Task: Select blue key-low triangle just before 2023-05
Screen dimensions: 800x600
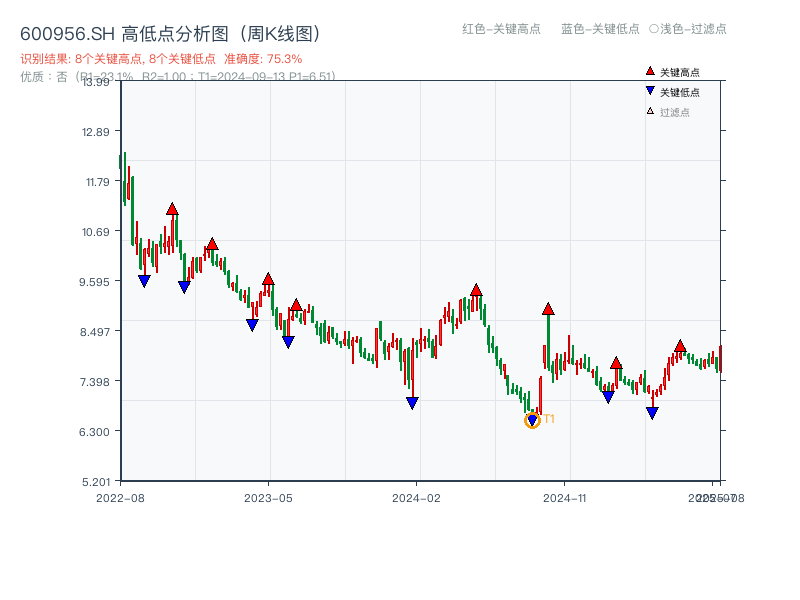Action: click(252, 325)
